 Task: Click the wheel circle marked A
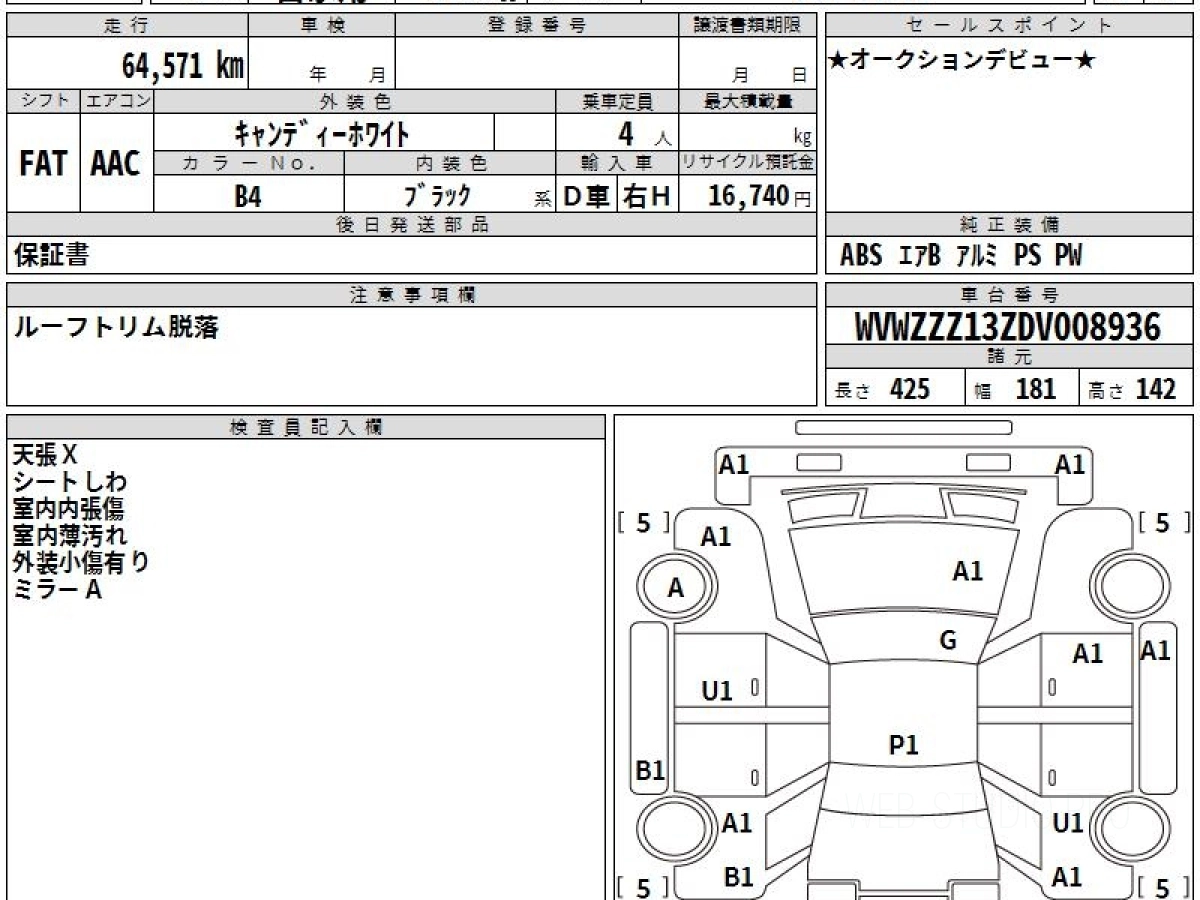[x=676, y=588]
